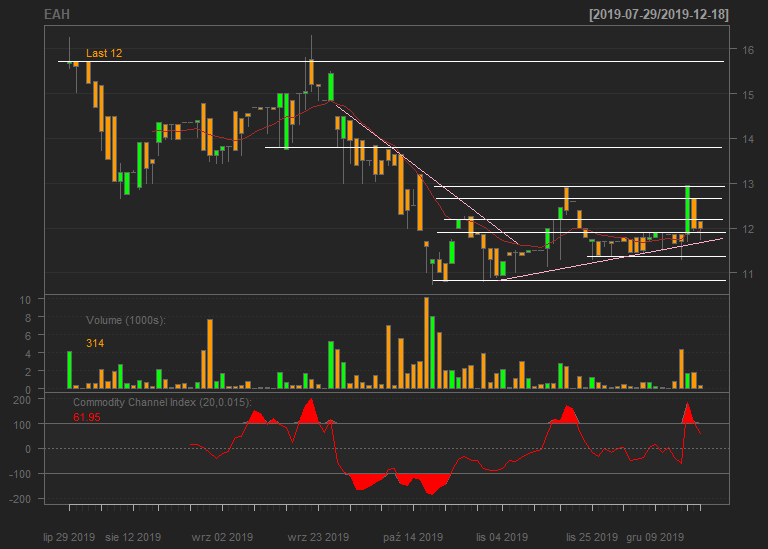Screen dimensions: 768x549
Task: Click the 'Volume (1000s):' label
Action: pos(126,320)
